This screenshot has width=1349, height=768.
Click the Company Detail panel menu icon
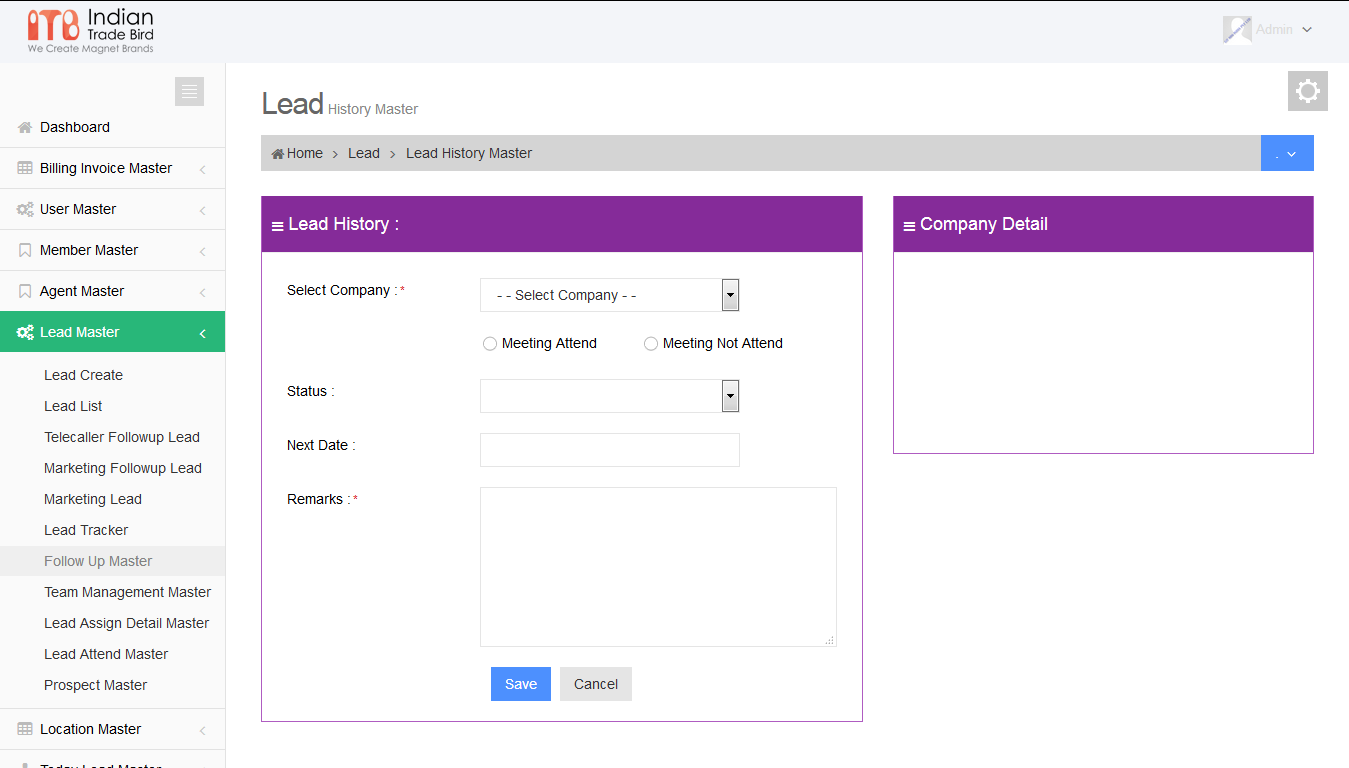(909, 227)
